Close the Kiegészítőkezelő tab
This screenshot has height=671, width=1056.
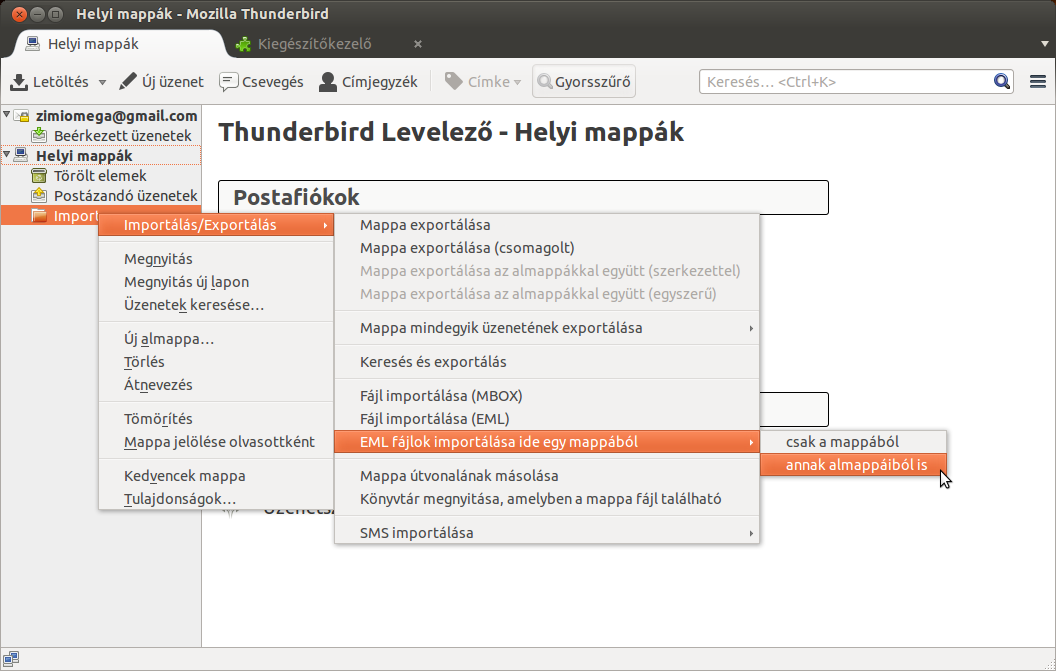tap(418, 44)
